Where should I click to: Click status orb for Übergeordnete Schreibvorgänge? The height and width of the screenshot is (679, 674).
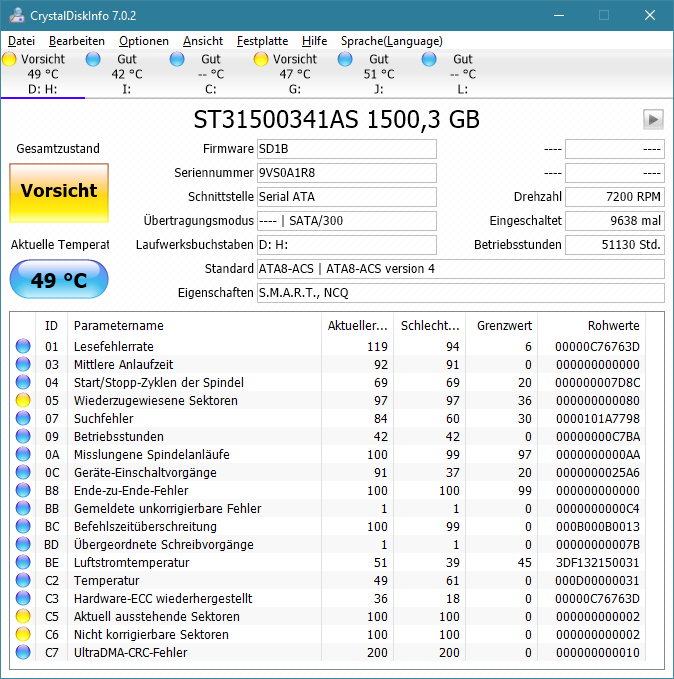click(23, 544)
